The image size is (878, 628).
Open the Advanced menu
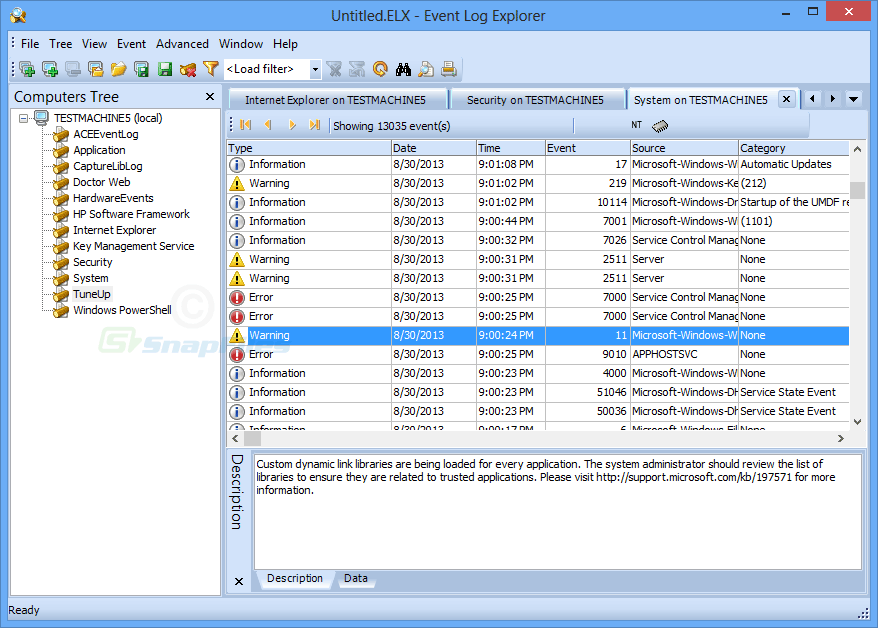coord(182,43)
